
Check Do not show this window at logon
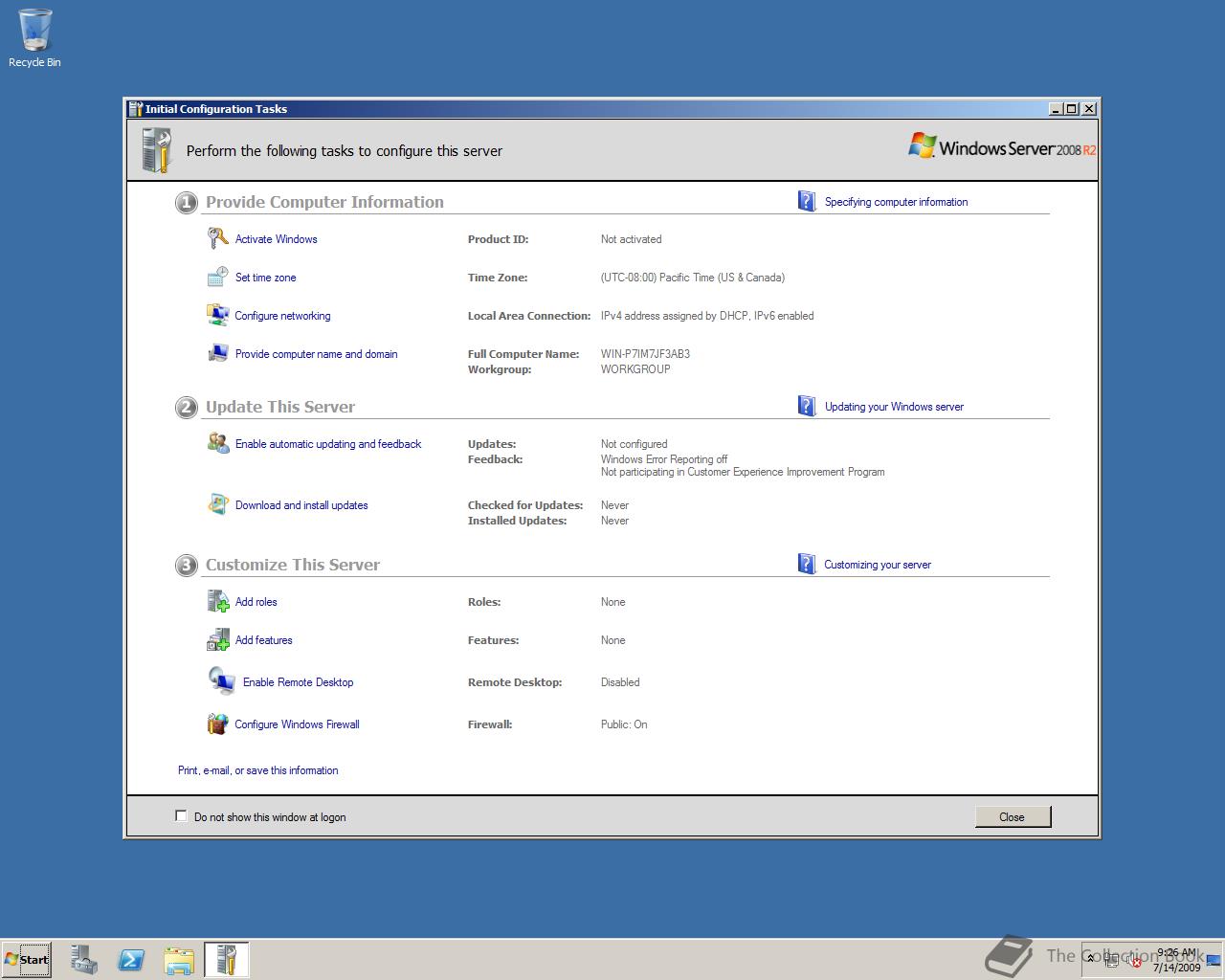(x=181, y=815)
